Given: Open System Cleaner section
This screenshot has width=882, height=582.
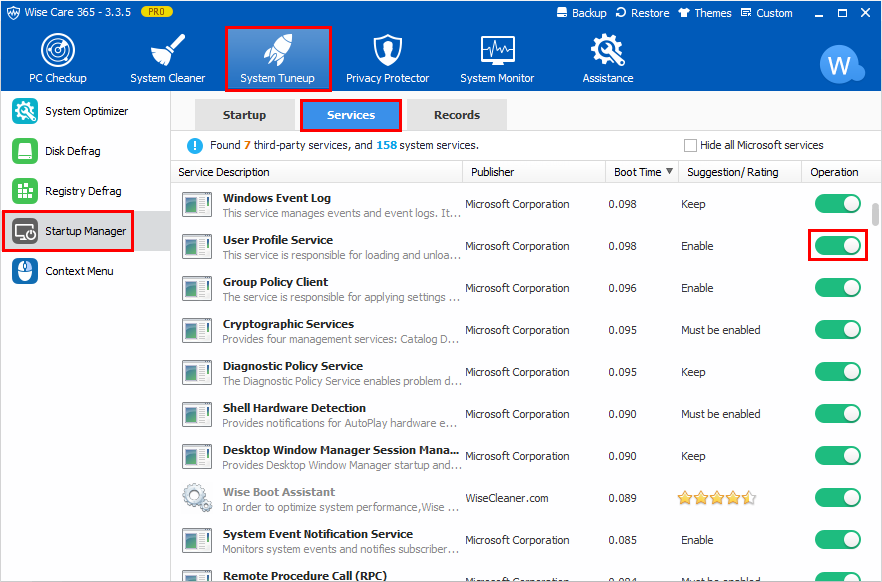Looking at the screenshot, I should [x=168, y=58].
